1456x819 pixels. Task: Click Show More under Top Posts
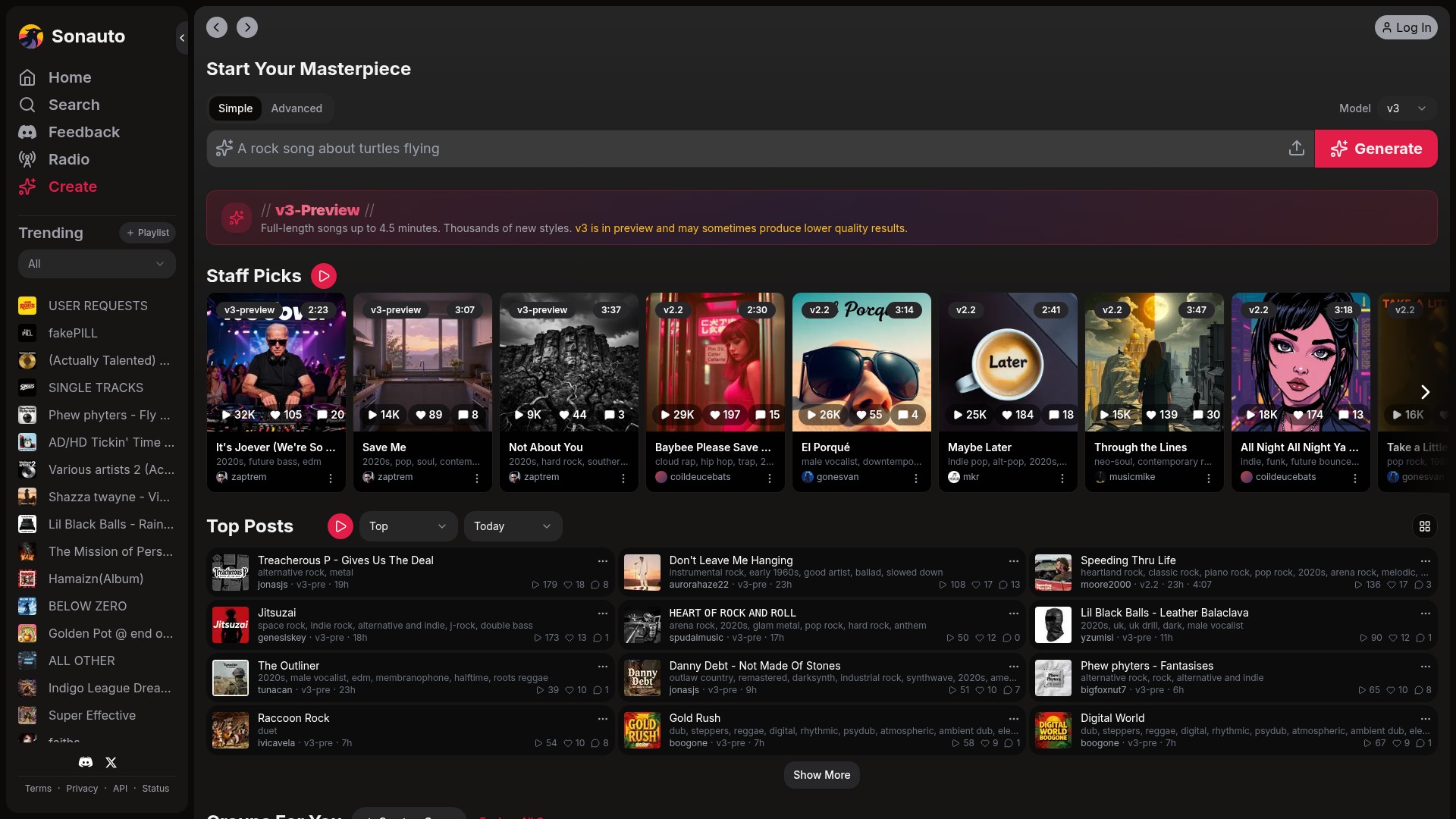(821, 775)
